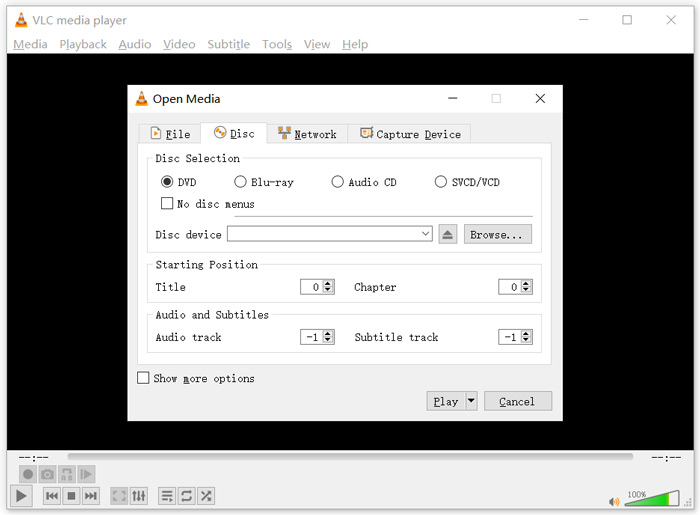Switch to the Network tab
The image size is (700, 515).
point(307,134)
